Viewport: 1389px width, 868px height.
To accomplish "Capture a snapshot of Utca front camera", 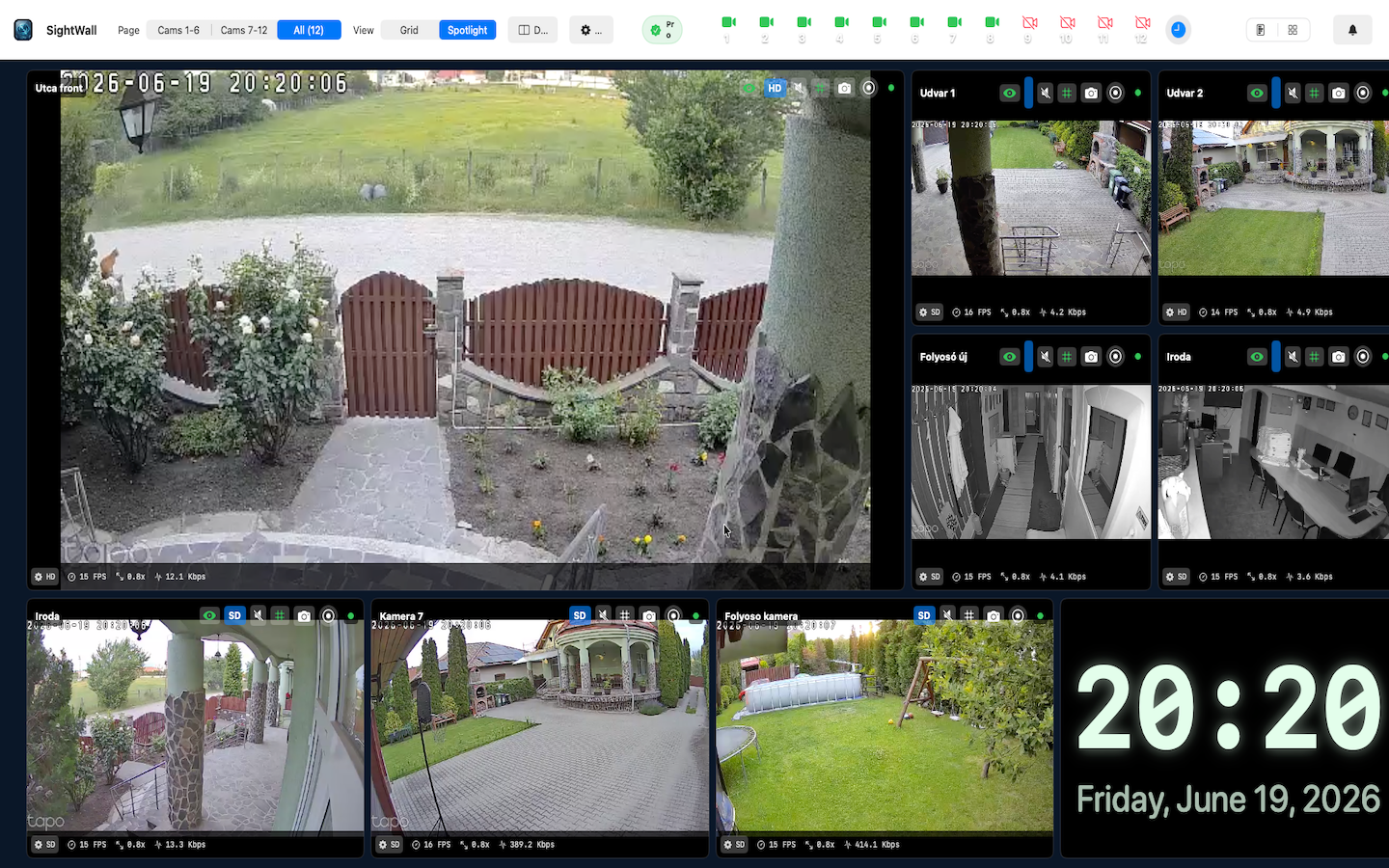I will coord(845,88).
